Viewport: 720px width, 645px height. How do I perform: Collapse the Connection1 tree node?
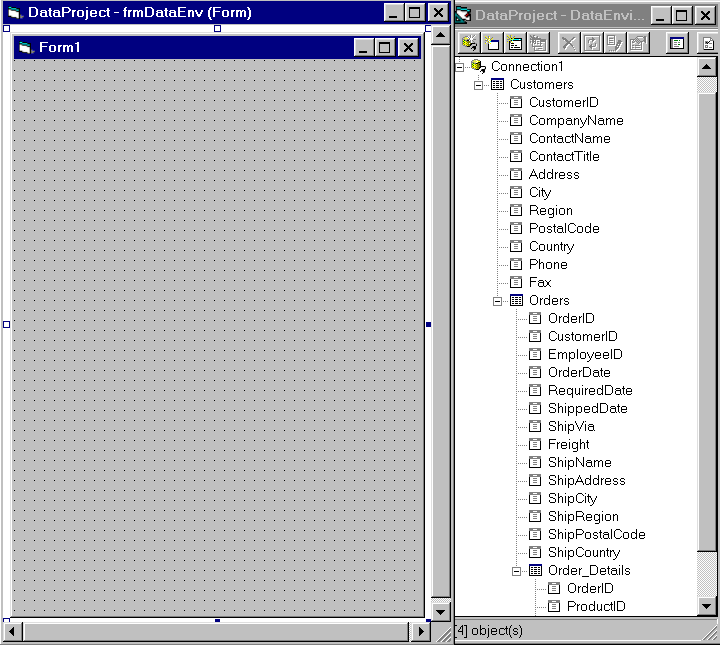(460, 67)
